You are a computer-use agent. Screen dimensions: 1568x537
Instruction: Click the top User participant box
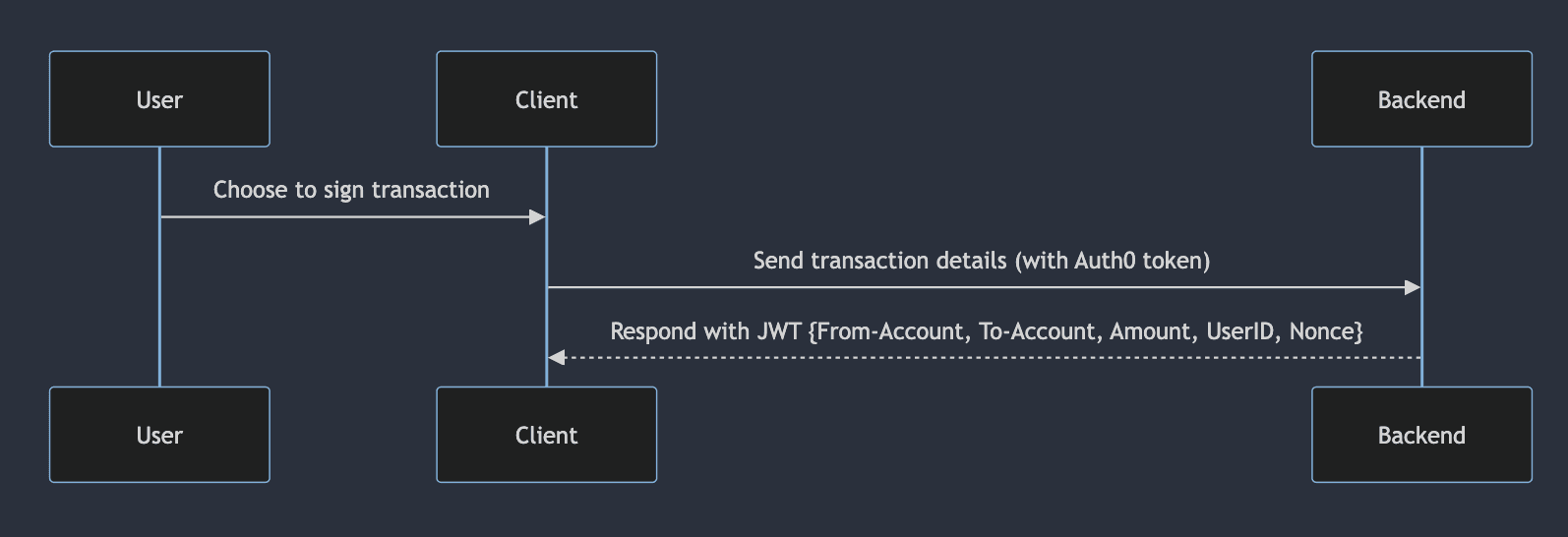159,99
